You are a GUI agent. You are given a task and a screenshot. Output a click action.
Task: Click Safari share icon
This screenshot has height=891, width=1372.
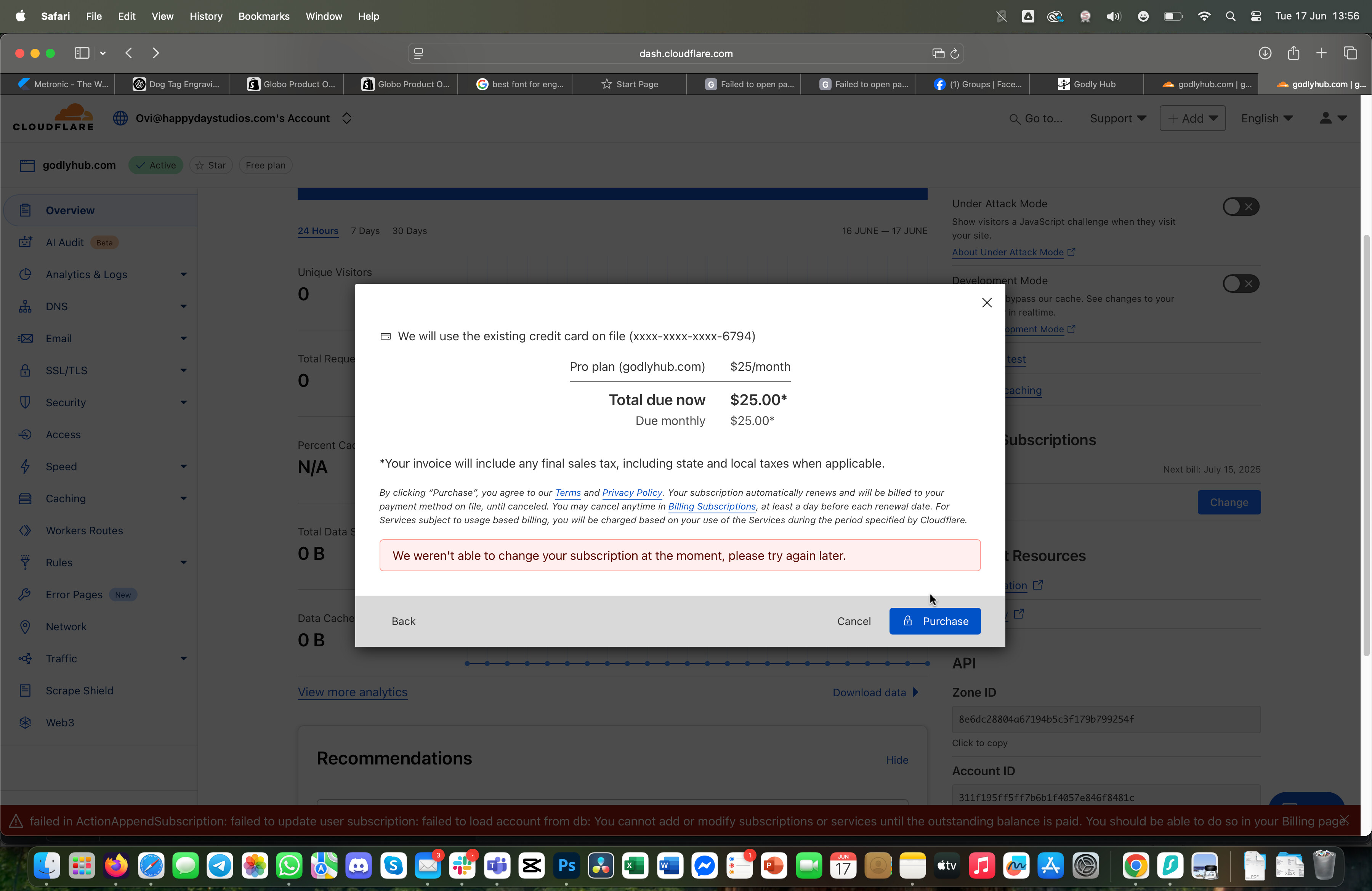[x=1293, y=53]
